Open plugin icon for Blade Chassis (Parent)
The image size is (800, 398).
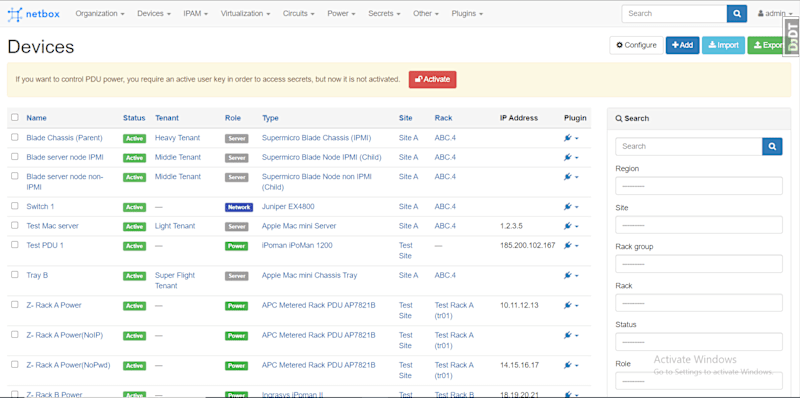click(567, 138)
